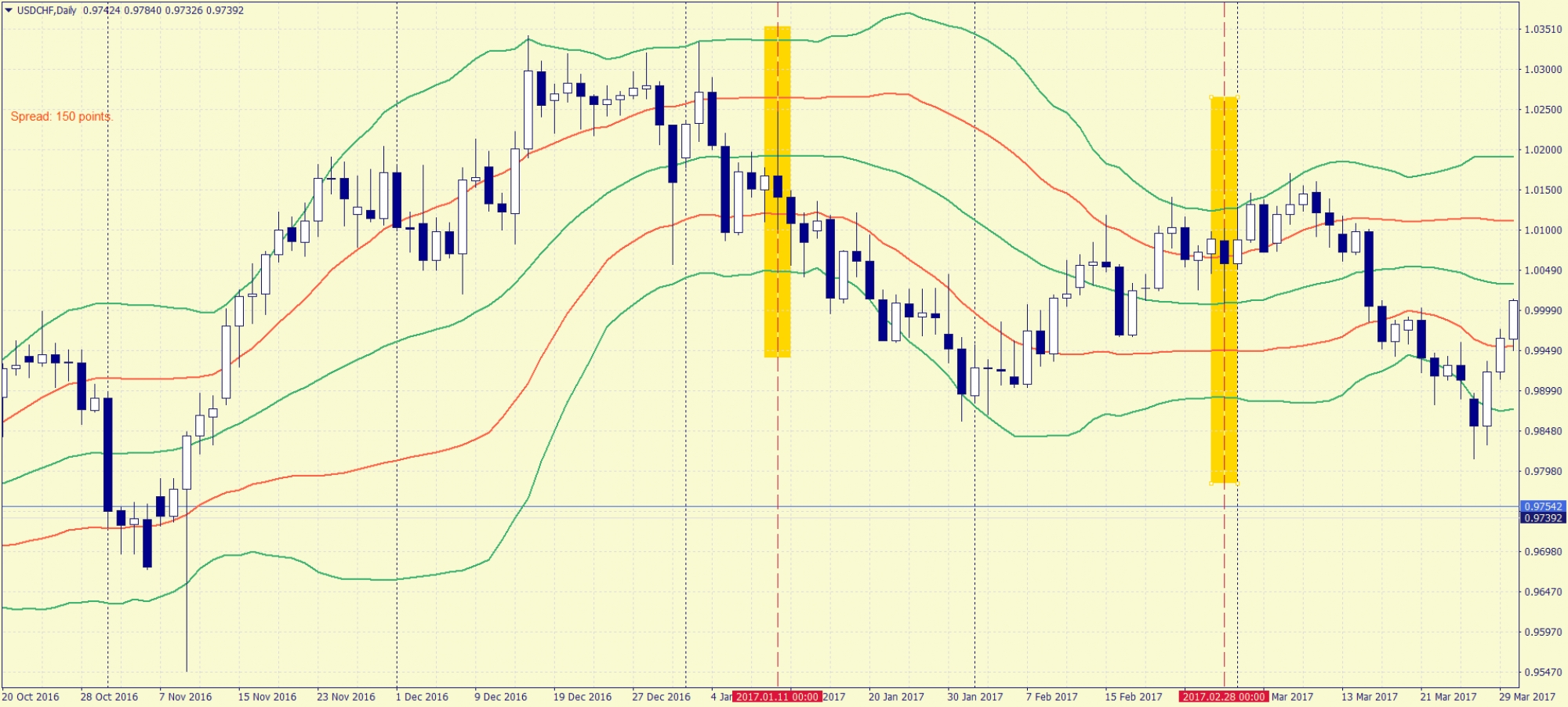Click bottom-left handle of right yellow rectangle
1568x707 pixels.
pyautogui.click(x=1211, y=484)
